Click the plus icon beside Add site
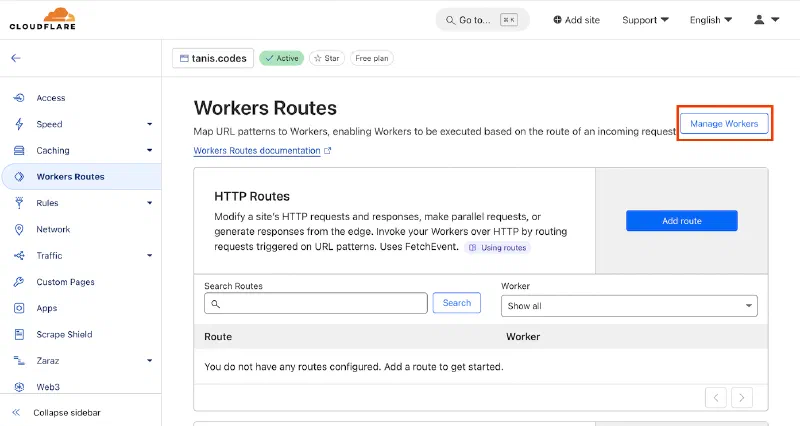Image resolution: width=800 pixels, height=426 pixels. (x=557, y=19)
